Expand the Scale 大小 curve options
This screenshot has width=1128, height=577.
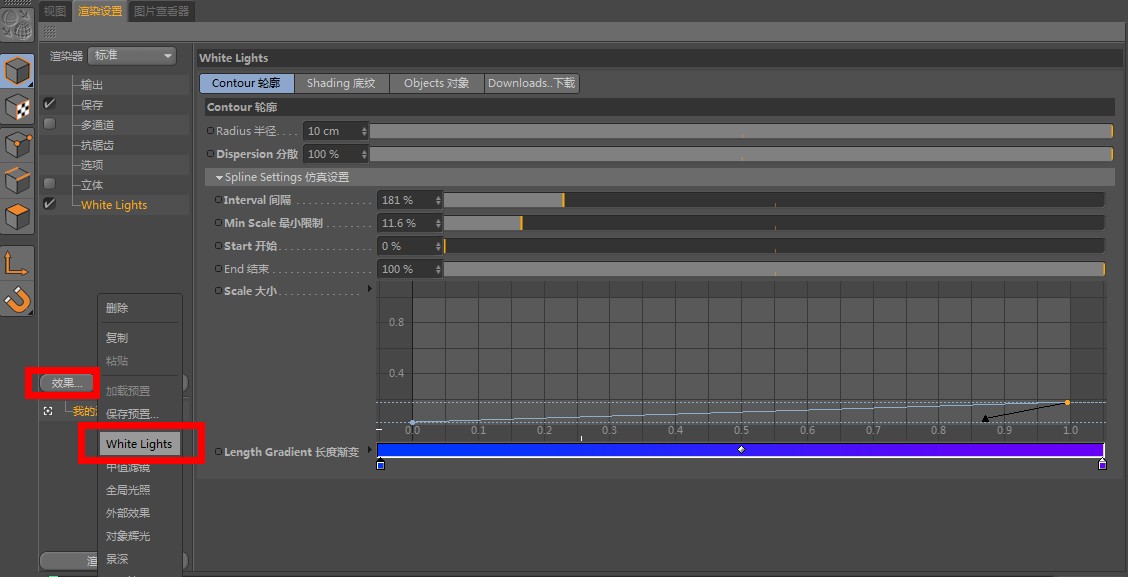point(369,291)
